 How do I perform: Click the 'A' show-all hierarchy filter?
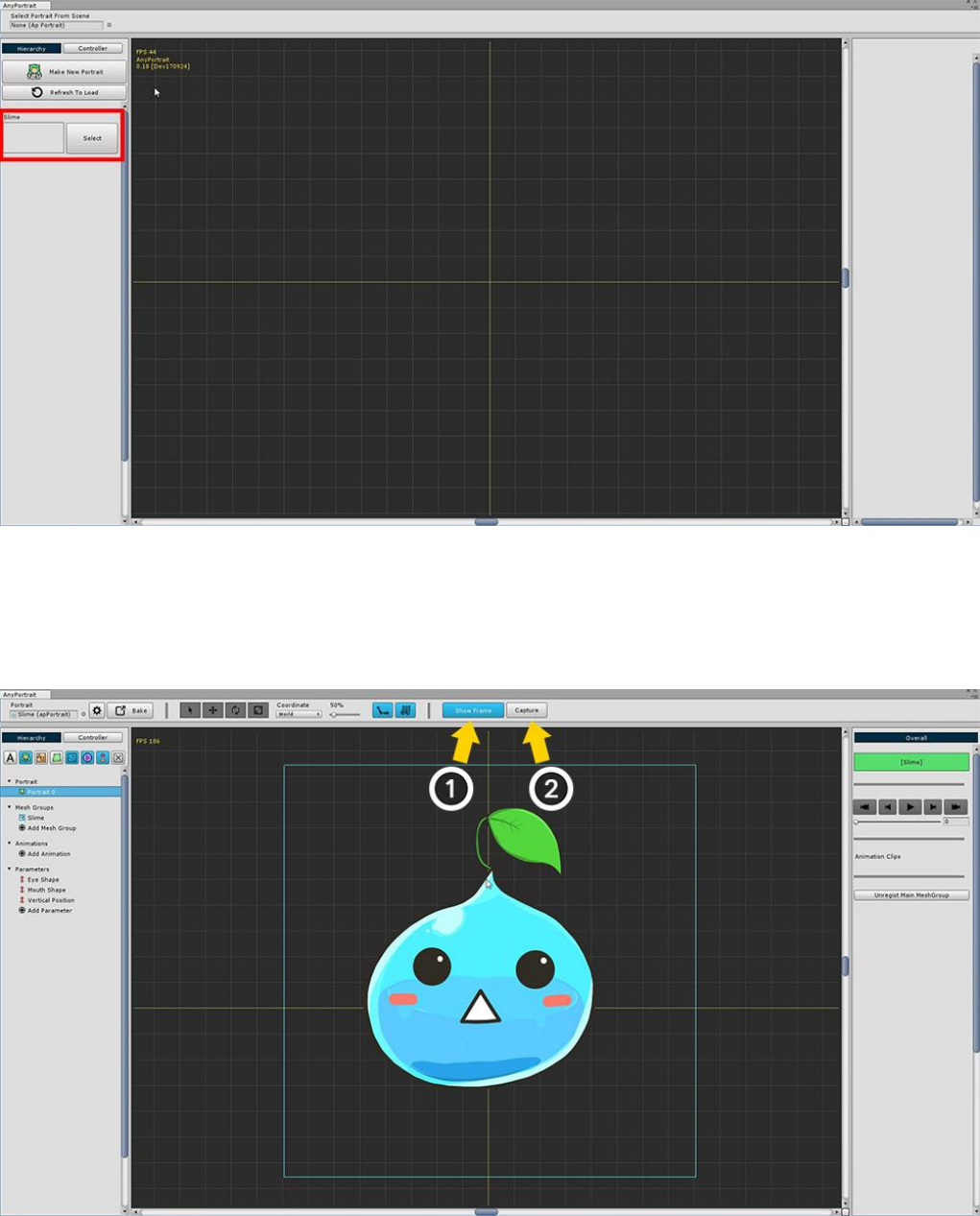tap(11, 758)
